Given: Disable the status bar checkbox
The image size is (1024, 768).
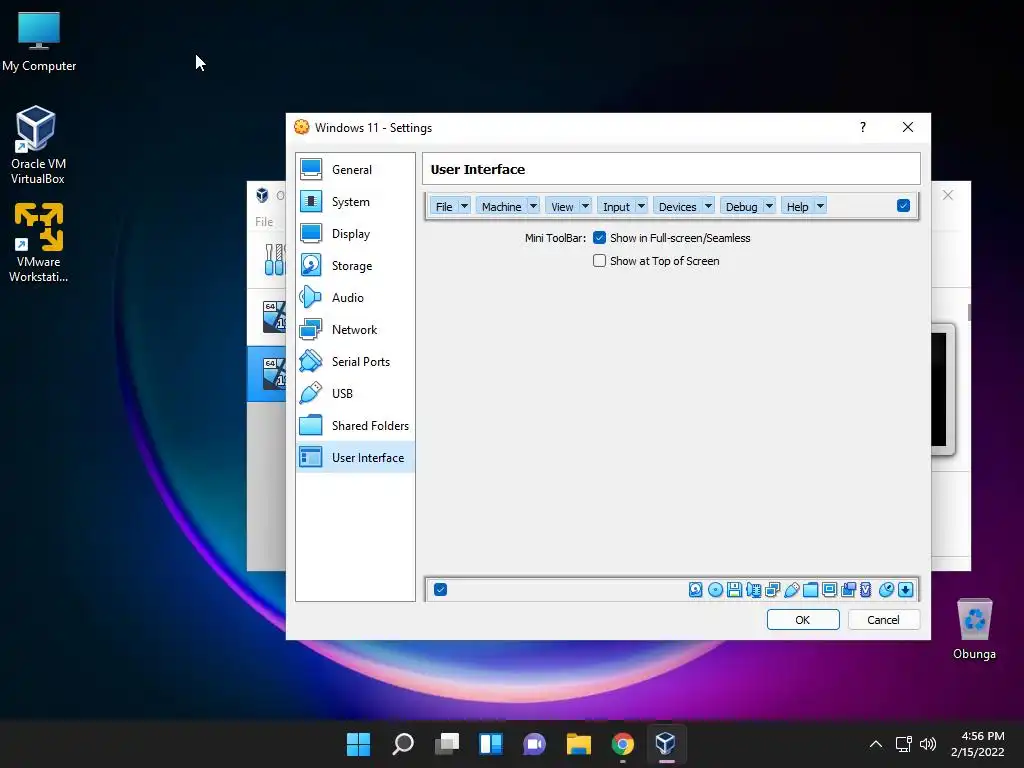Looking at the screenshot, I should pos(440,590).
